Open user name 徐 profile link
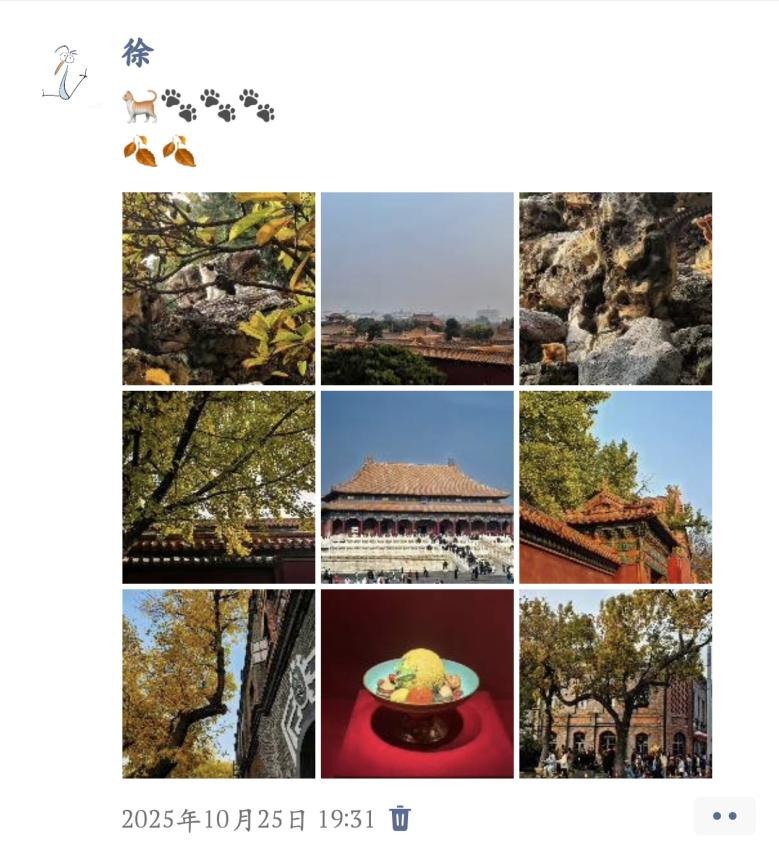Image resolution: width=779 pixels, height=862 pixels. point(137,53)
